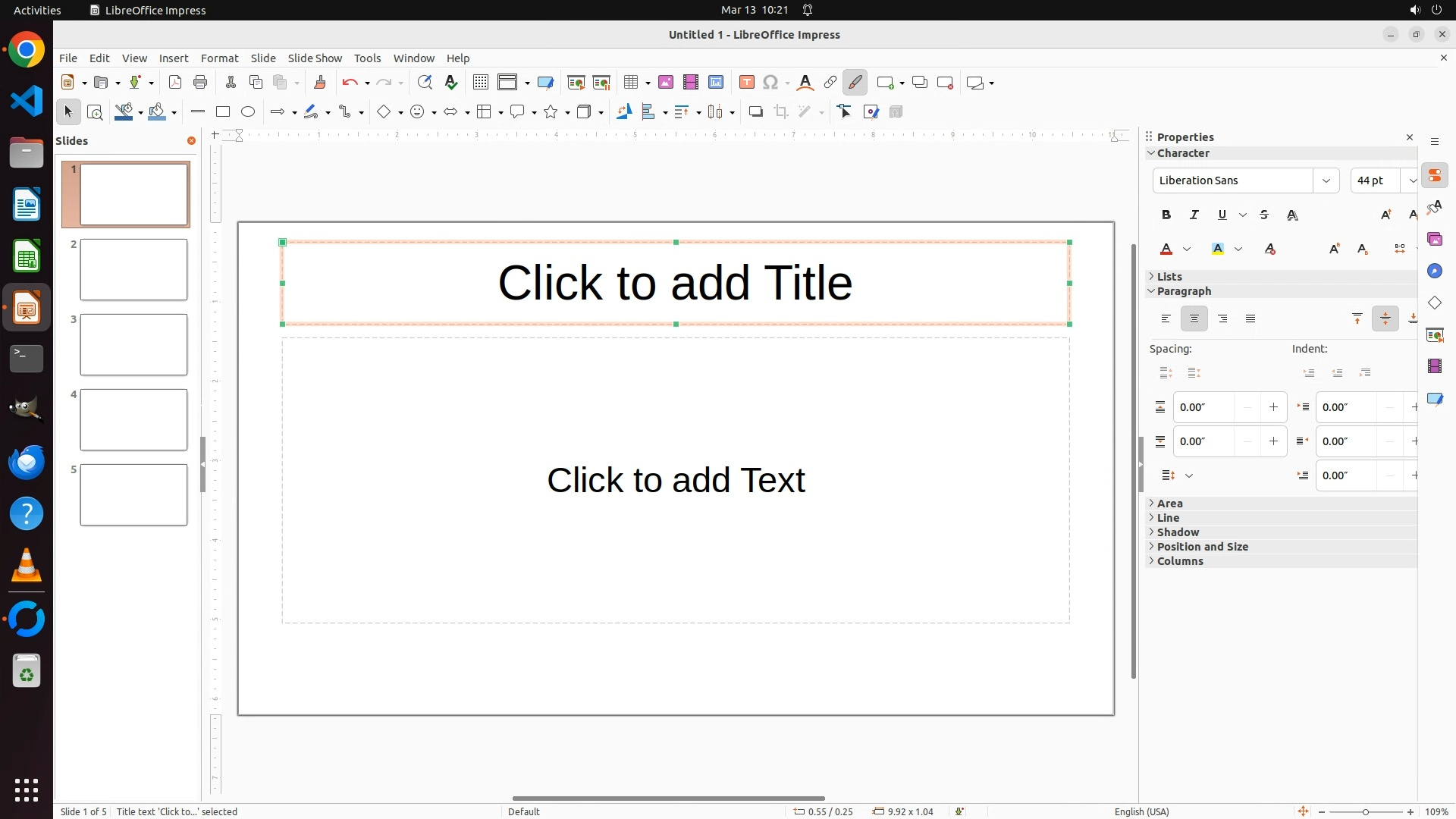This screenshot has height=819, width=1456.
Task: Open the Slide Show menu
Action: 315,58
